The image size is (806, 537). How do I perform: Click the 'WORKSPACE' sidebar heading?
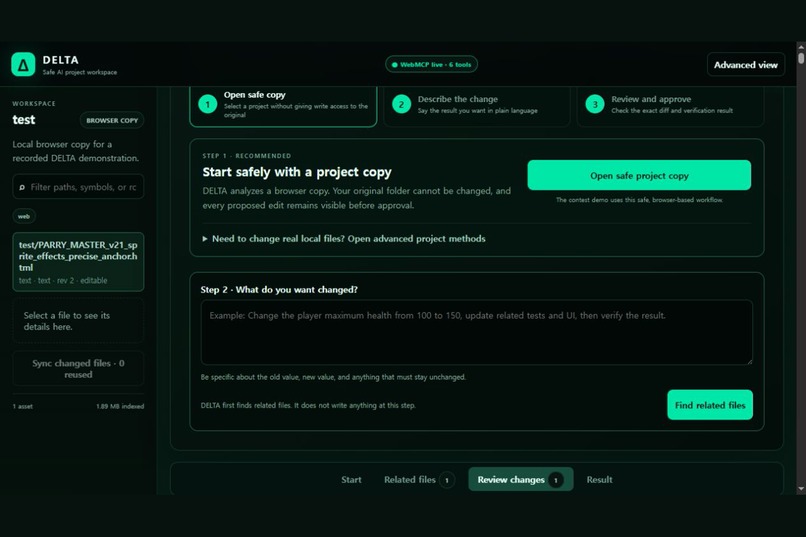coord(34,103)
